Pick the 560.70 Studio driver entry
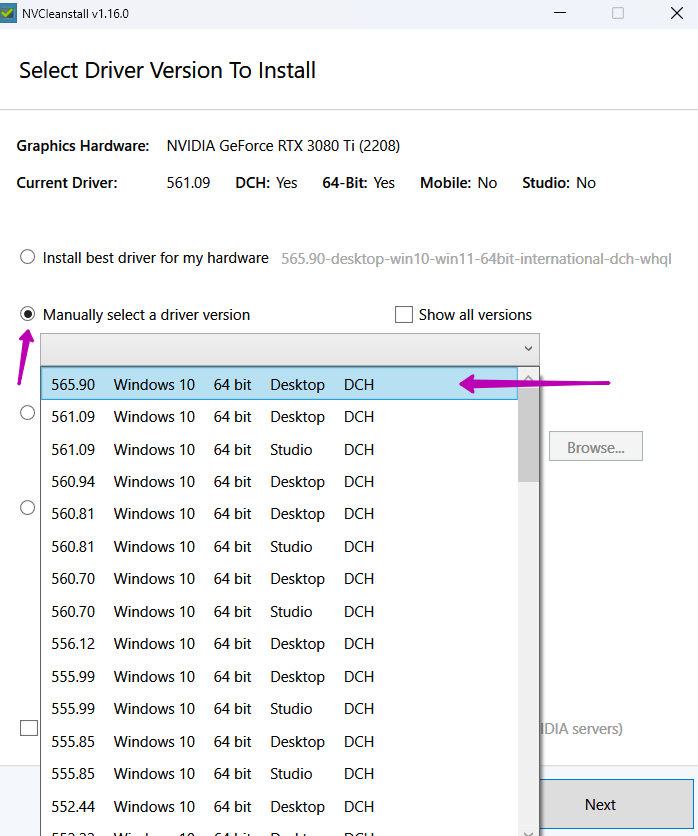The image size is (698, 836). click(279, 612)
